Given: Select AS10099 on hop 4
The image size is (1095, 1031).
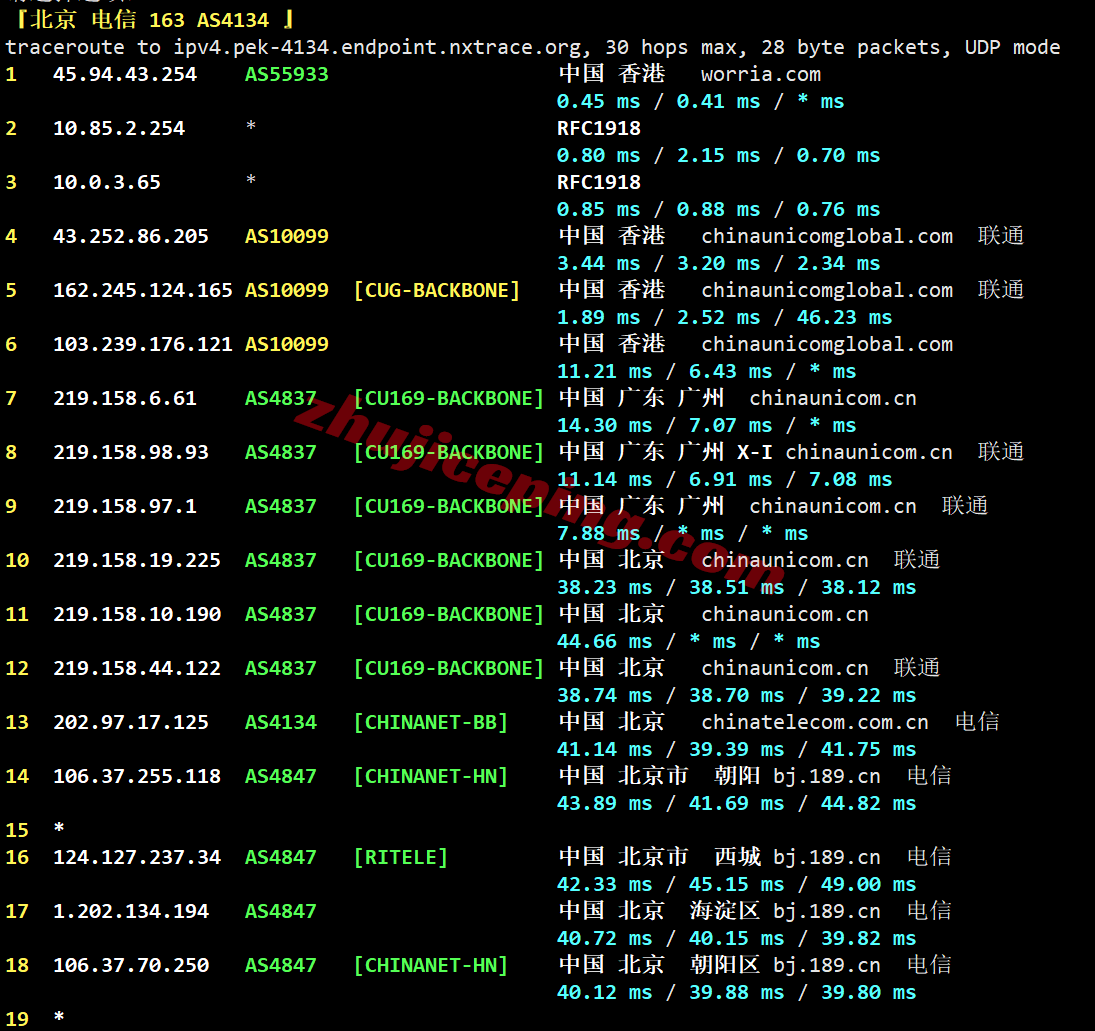Looking at the screenshot, I should (x=286, y=236).
